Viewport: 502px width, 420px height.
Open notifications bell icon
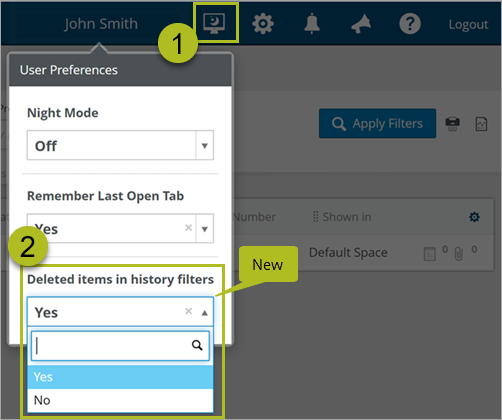(x=312, y=23)
